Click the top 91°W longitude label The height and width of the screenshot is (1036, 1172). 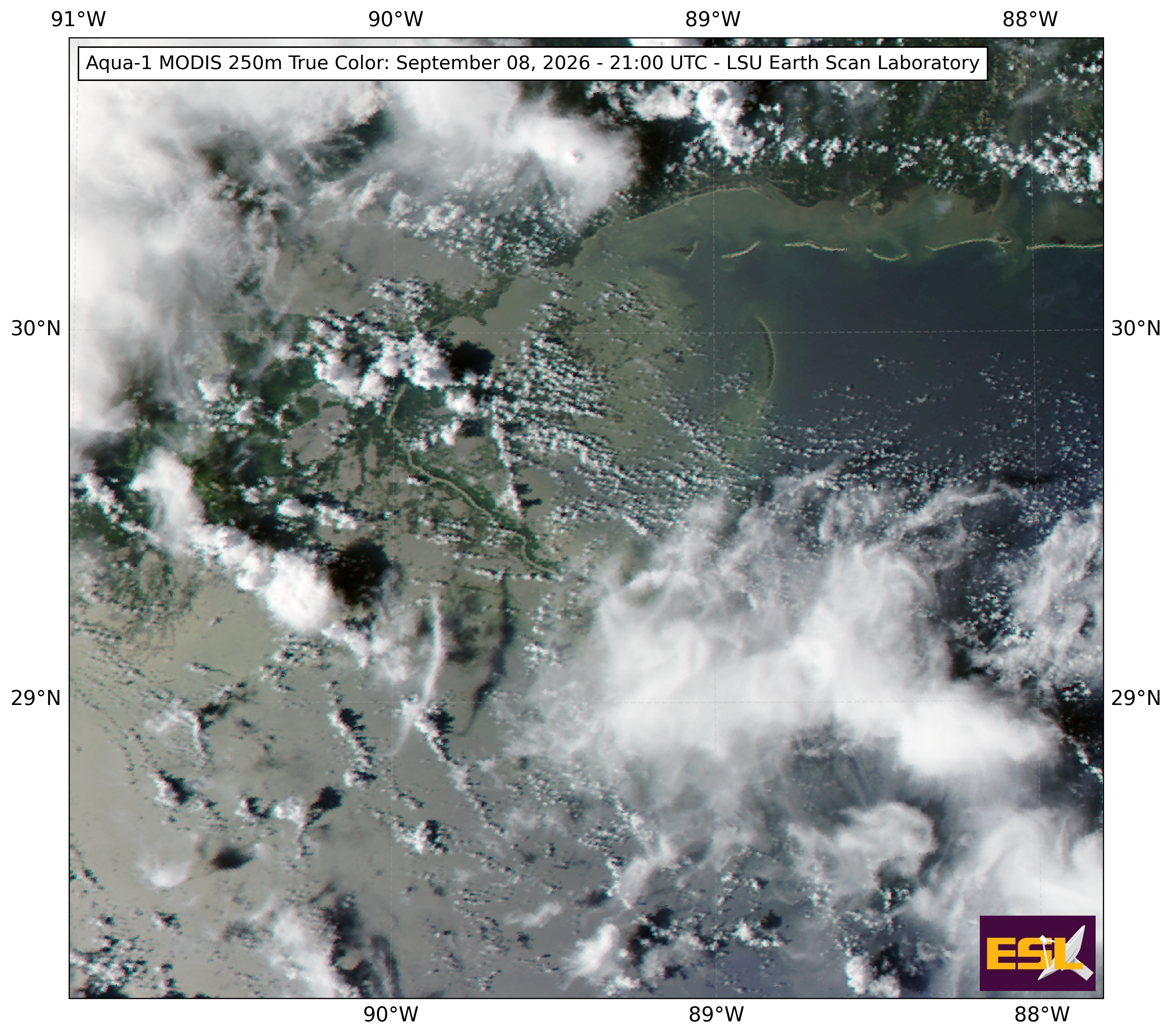[78, 20]
